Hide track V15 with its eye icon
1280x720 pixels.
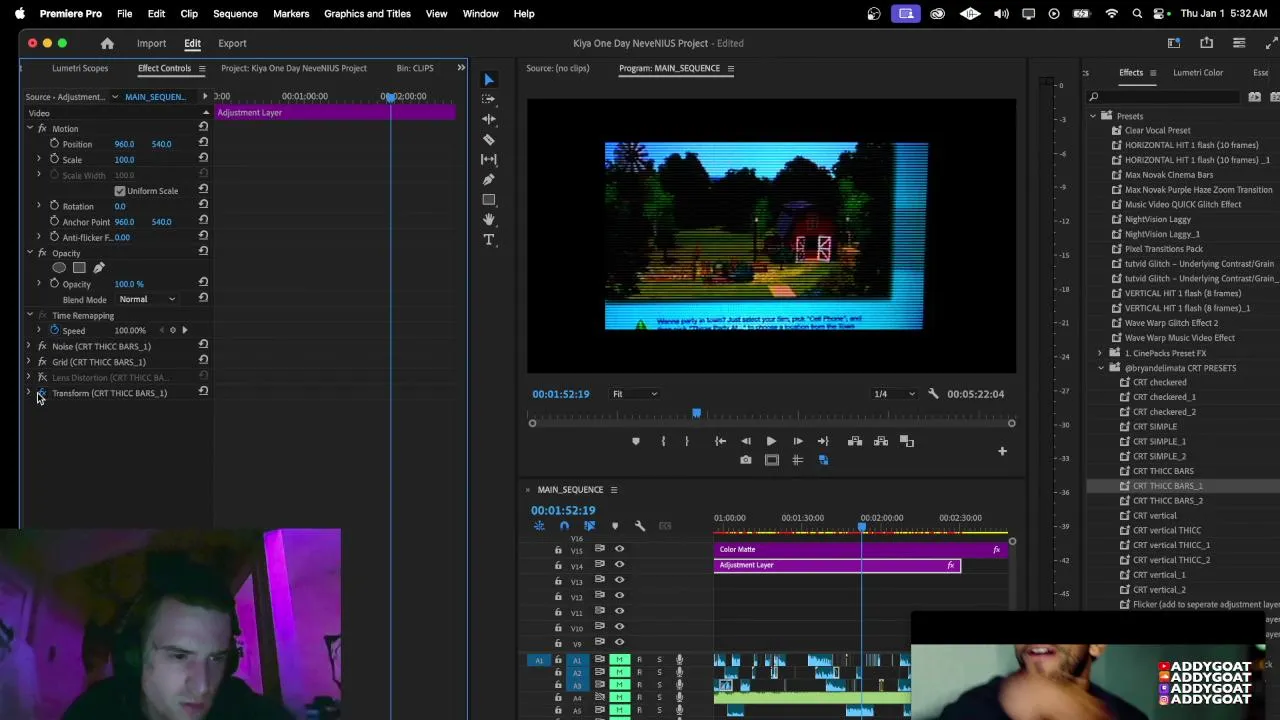619,549
